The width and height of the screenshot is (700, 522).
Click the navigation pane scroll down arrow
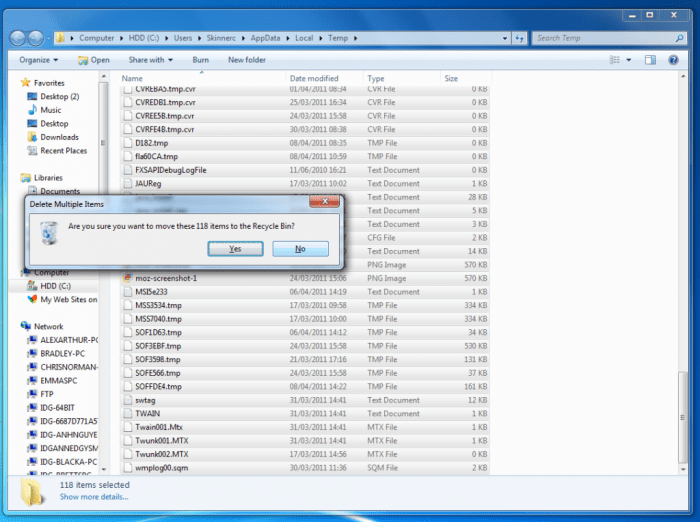104,469
